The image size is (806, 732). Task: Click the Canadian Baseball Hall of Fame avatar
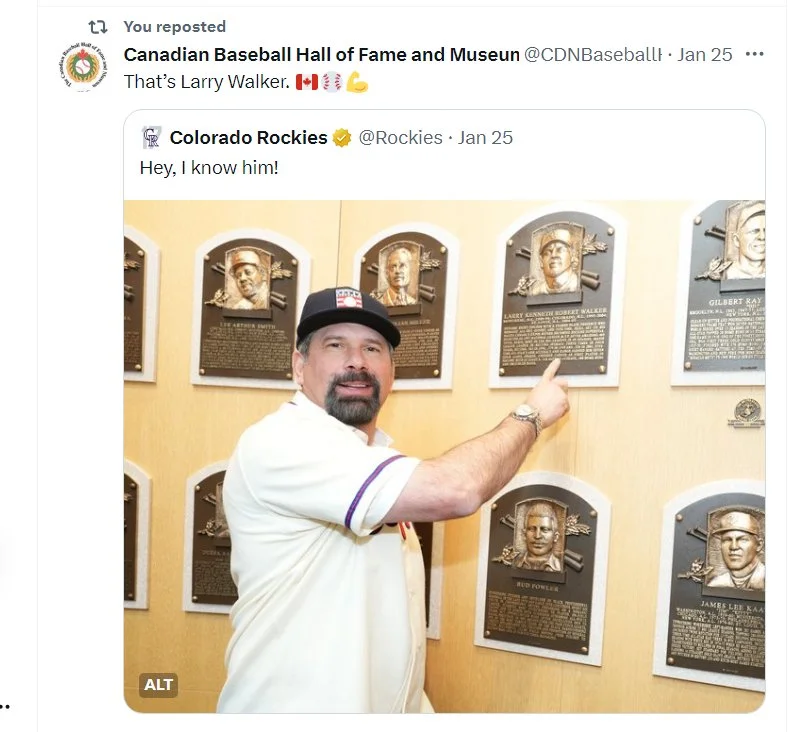(83, 67)
